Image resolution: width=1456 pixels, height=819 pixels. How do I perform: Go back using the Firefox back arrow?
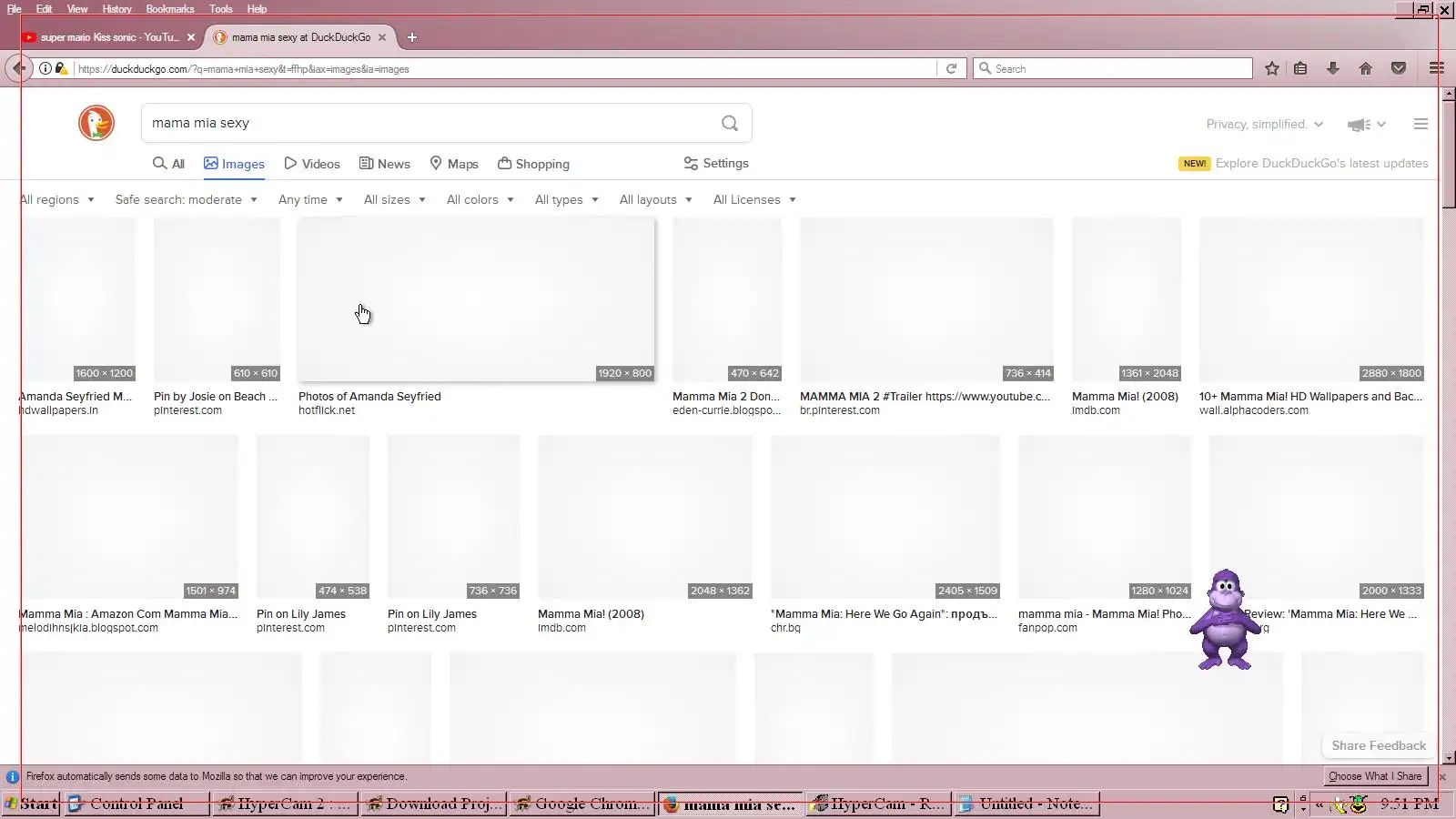point(18,68)
